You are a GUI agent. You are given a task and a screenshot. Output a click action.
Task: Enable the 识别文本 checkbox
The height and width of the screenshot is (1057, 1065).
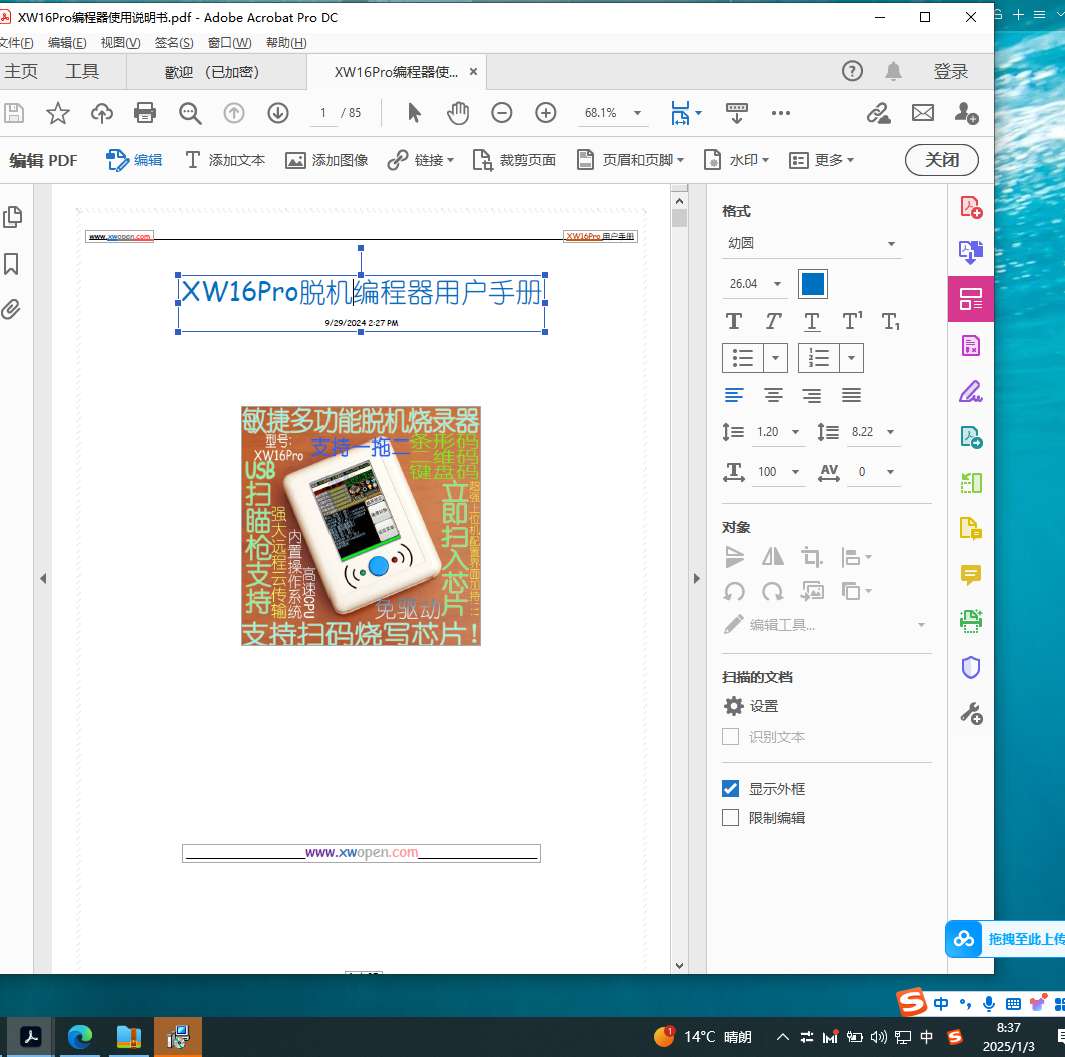click(730, 737)
